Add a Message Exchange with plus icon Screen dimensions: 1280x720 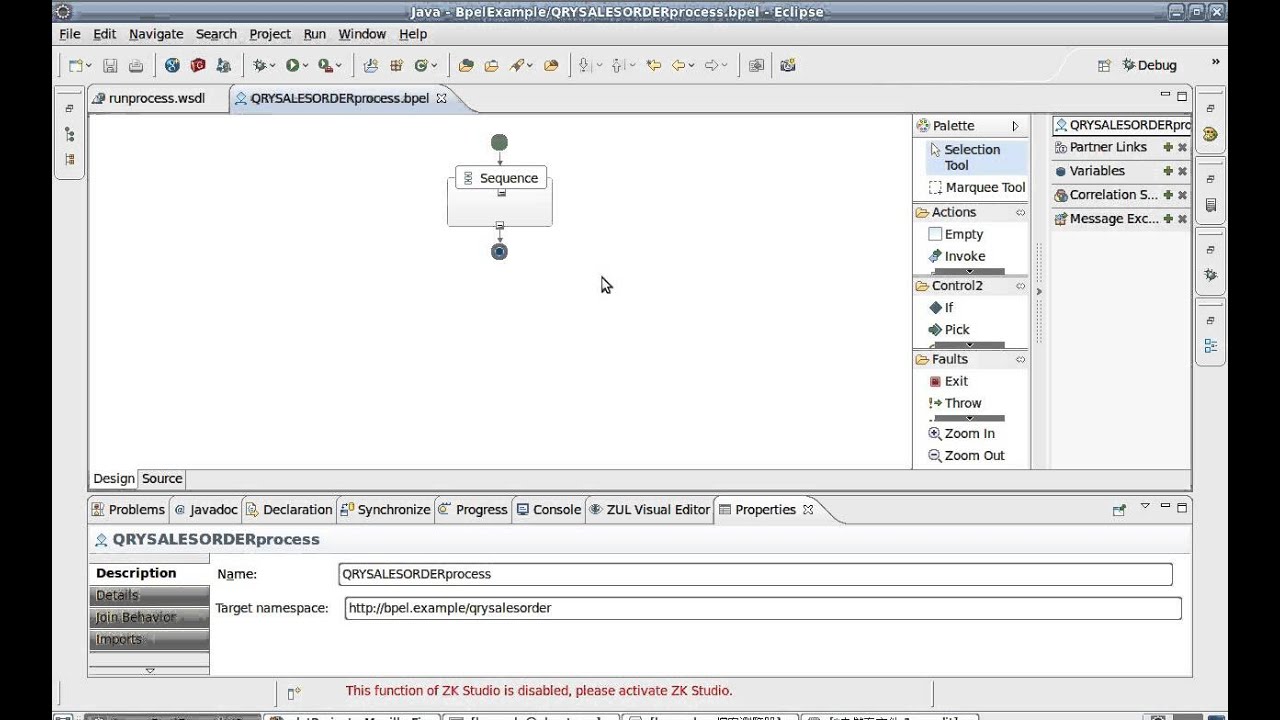coord(1168,219)
